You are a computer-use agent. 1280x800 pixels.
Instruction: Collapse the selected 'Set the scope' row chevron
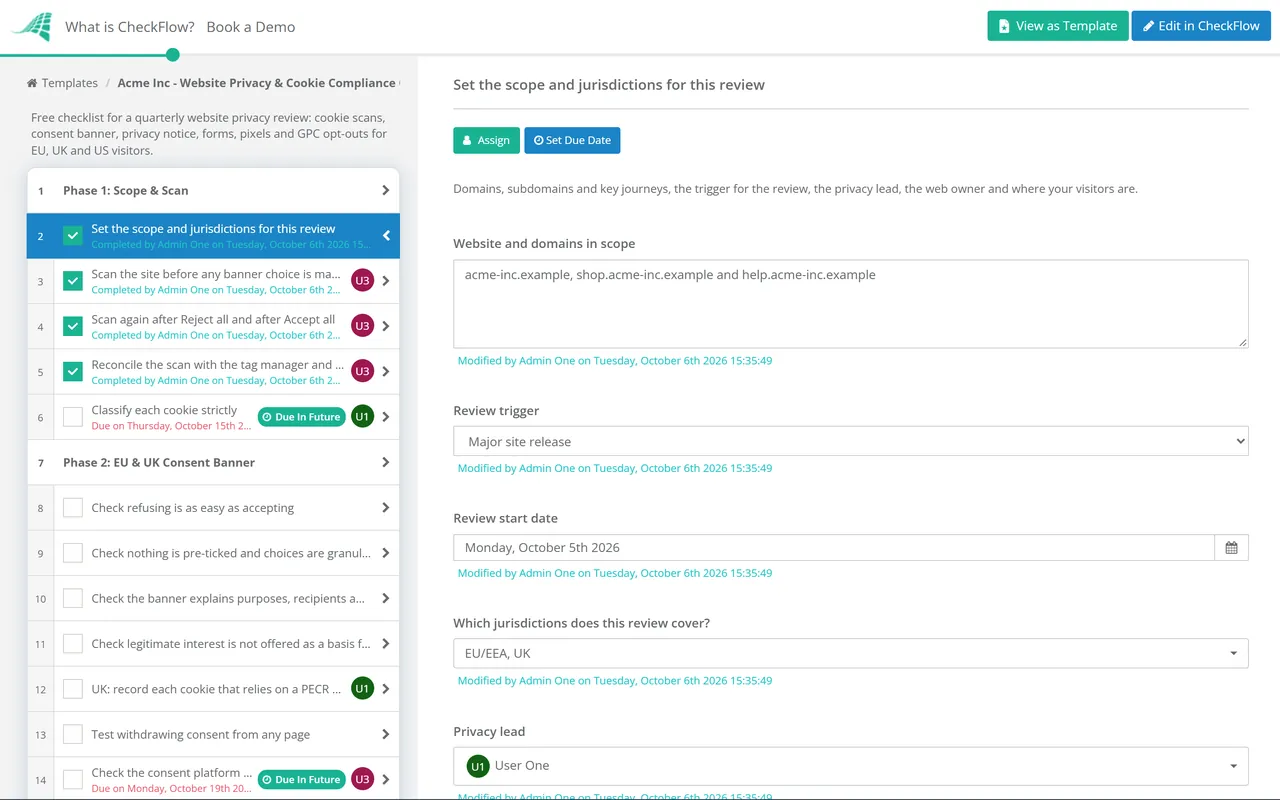pyautogui.click(x=386, y=236)
